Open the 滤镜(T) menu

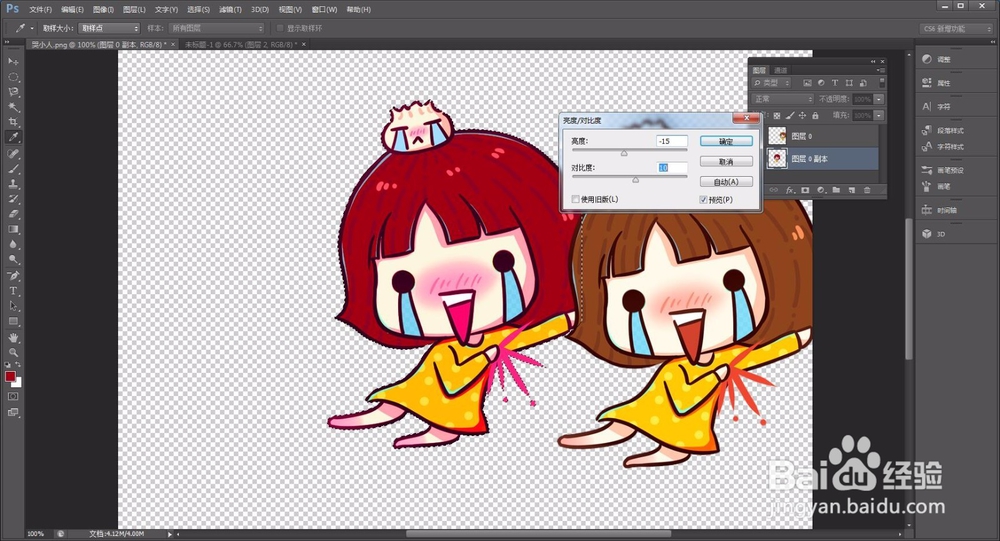tap(230, 10)
